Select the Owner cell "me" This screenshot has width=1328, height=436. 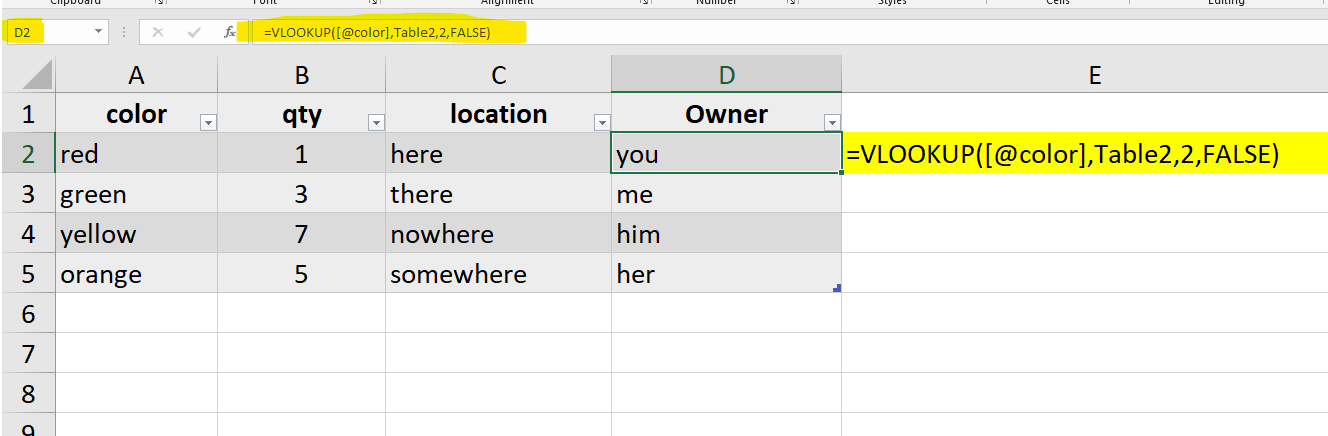click(727, 193)
